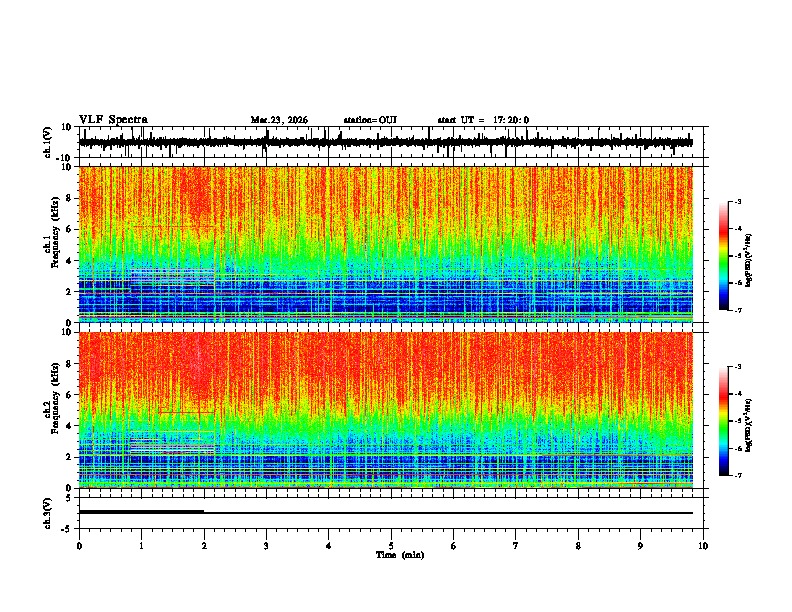Click the 'start UT = 17:20:0' text
Image resolution: width=792 pixels, height=612 pixels.
(483, 120)
